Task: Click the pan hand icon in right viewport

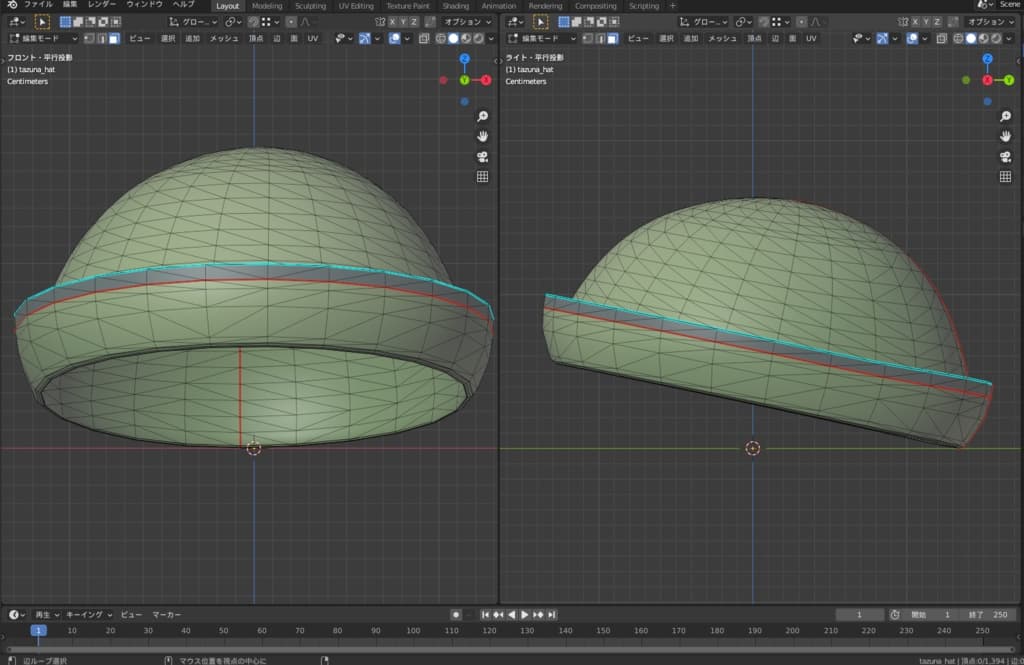Action: point(1005,136)
